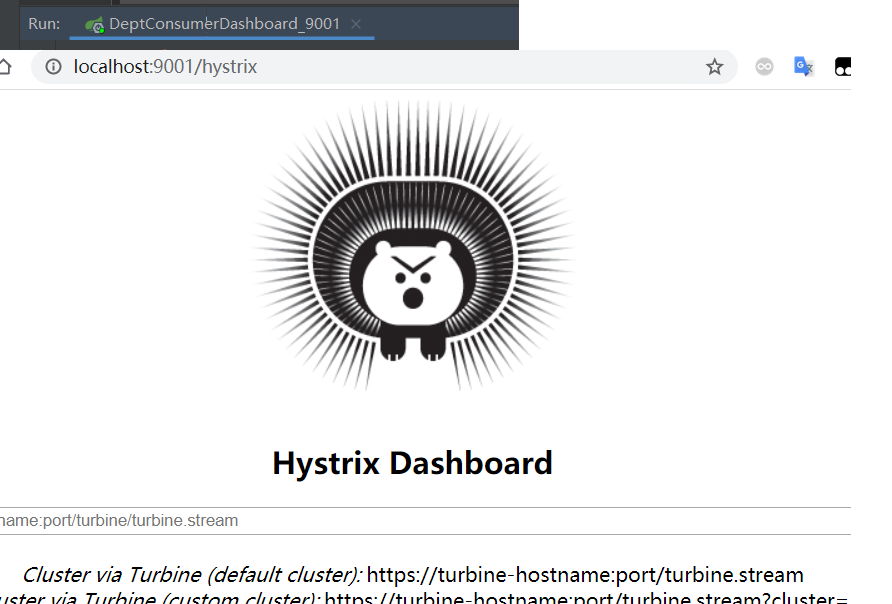
Task: Click the address bar showing localhost:9001/hystrix
Action: pos(385,67)
